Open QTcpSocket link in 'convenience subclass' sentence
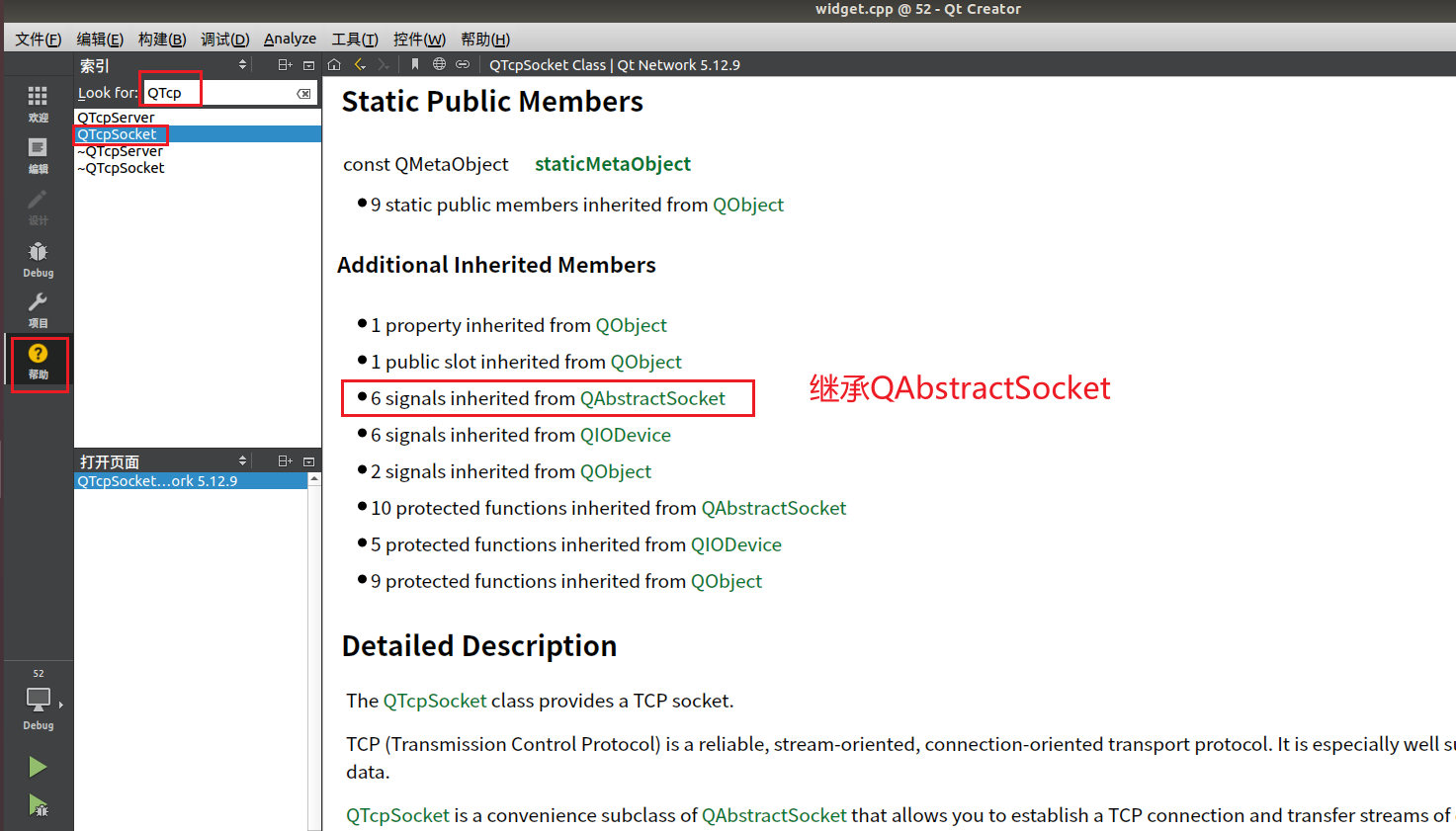Screen dimensions: 1456x831 point(398,815)
